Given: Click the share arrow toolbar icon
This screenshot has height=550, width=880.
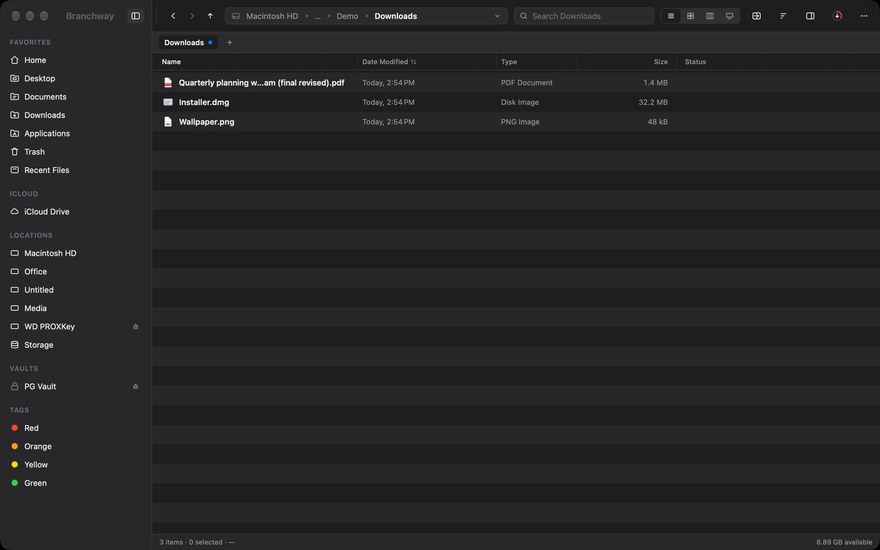Looking at the screenshot, I should point(757,16).
